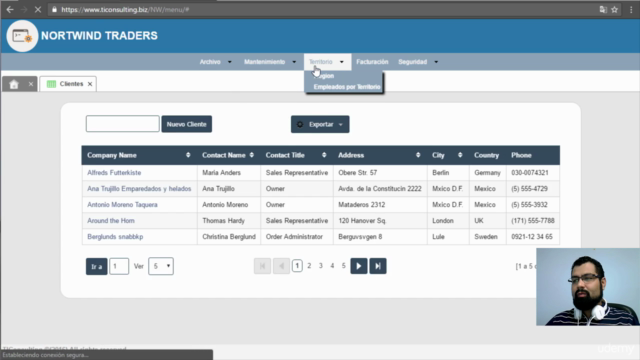Expand the Seguridad menu
Viewport: 640px width, 360px height.
pyautogui.click(x=418, y=62)
